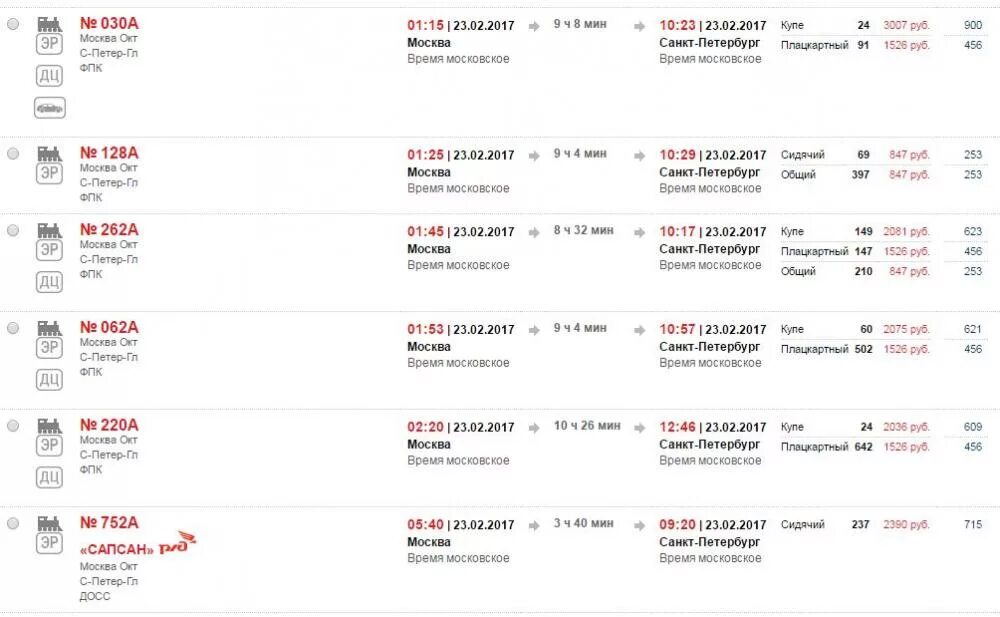Screen dimensions: 1000x617
Task: Click the ЭР icon of train 030А
Action: click(49, 45)
